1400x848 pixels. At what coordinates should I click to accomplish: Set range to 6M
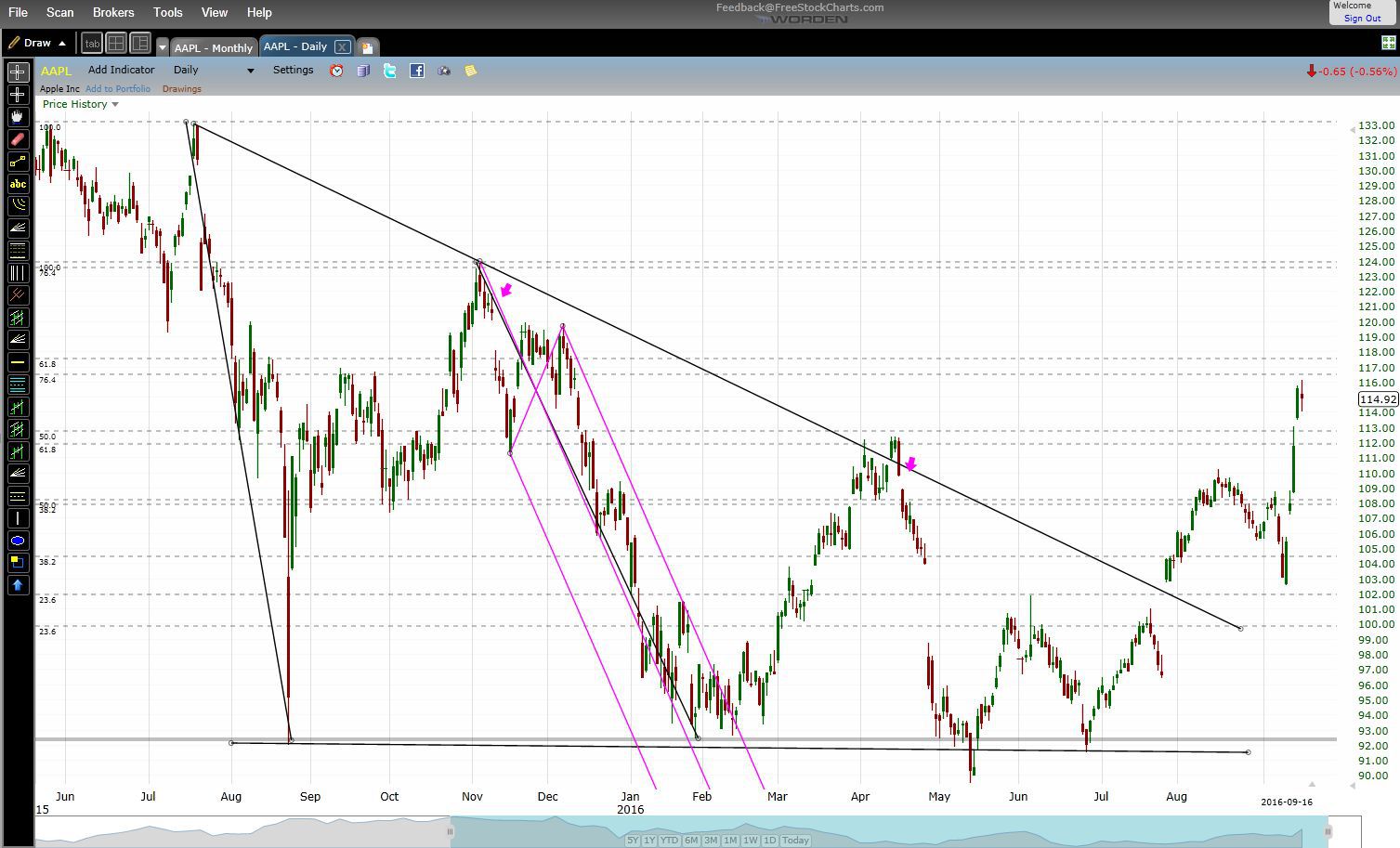[691, 840]
